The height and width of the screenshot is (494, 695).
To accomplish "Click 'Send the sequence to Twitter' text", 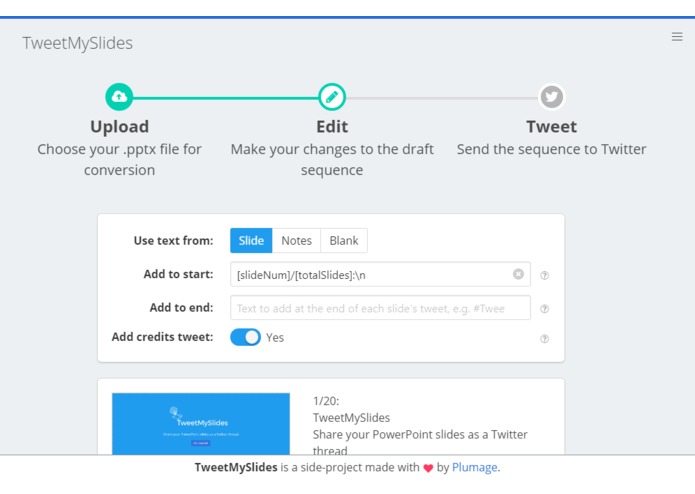I will 551,149.
